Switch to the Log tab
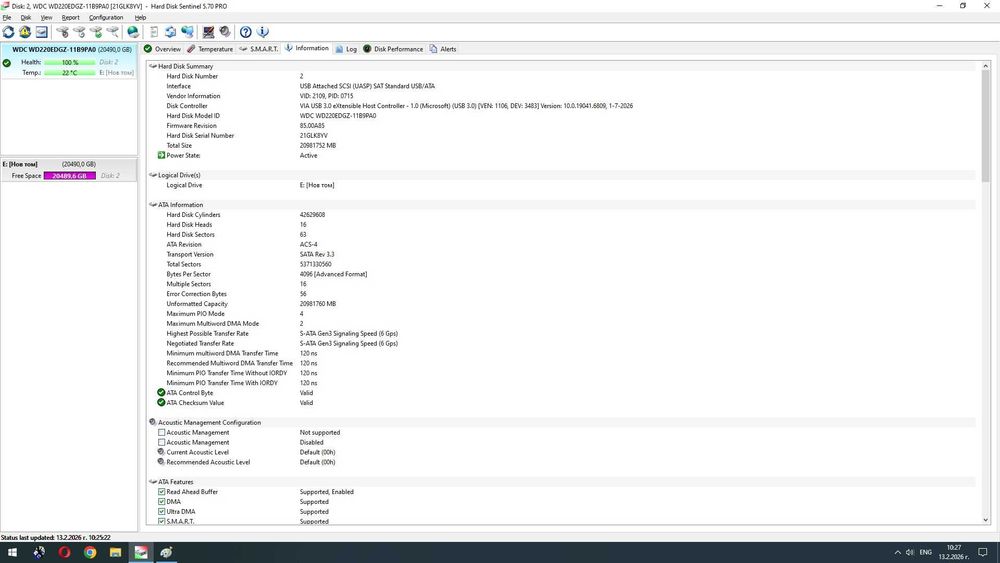This screenshot has height=563, width=1000. click(346, 49)
